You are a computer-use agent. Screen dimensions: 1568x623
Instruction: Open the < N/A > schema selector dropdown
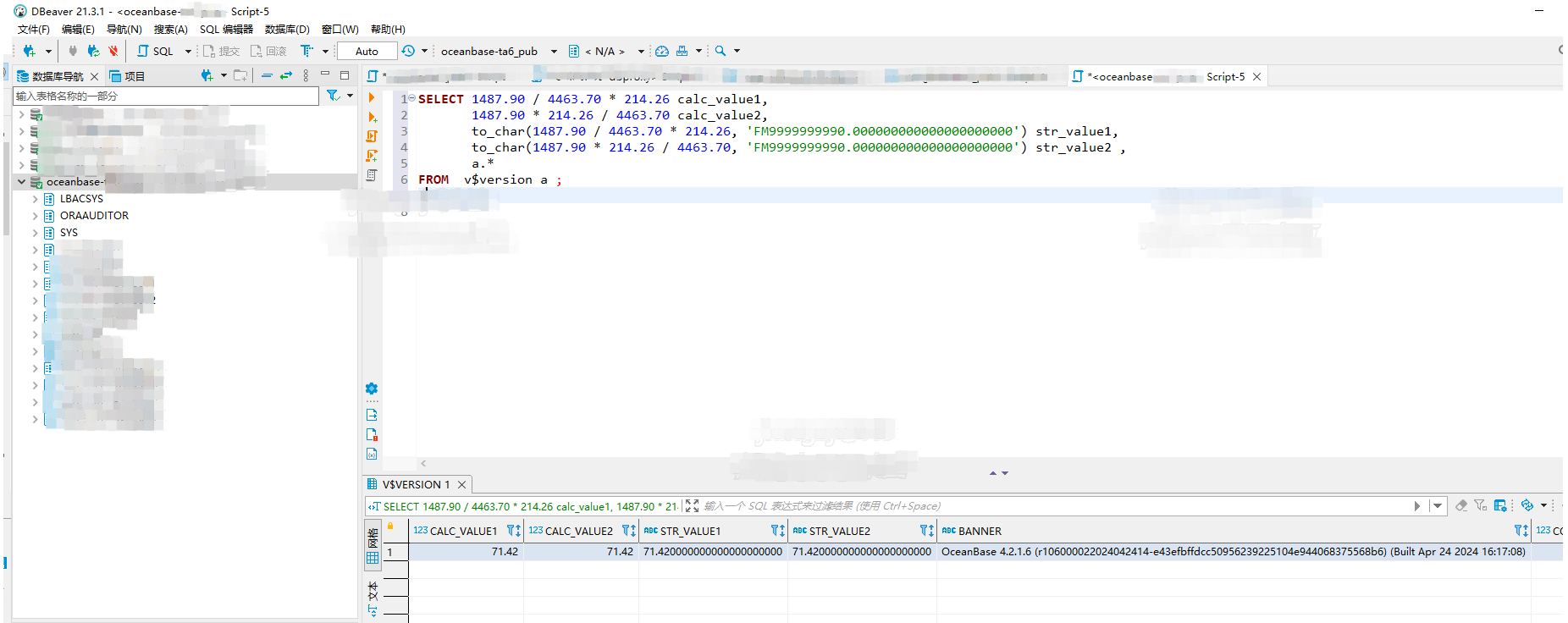[x=607, y=51]
